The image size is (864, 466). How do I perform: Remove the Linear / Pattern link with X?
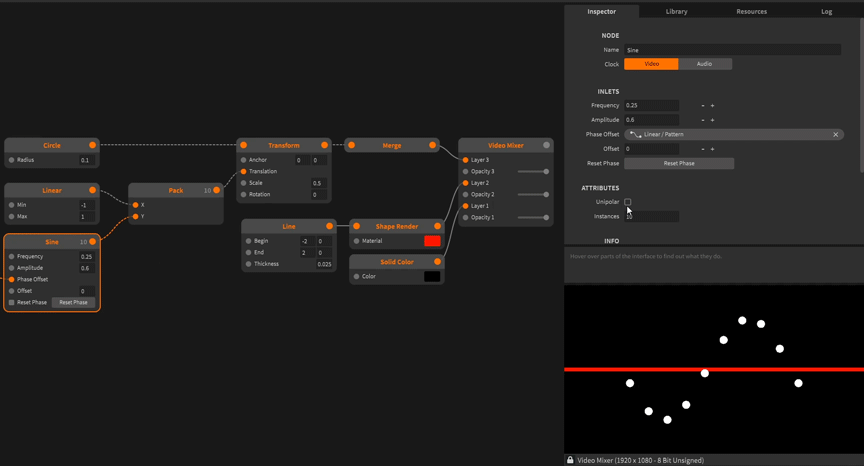point(835,134)
